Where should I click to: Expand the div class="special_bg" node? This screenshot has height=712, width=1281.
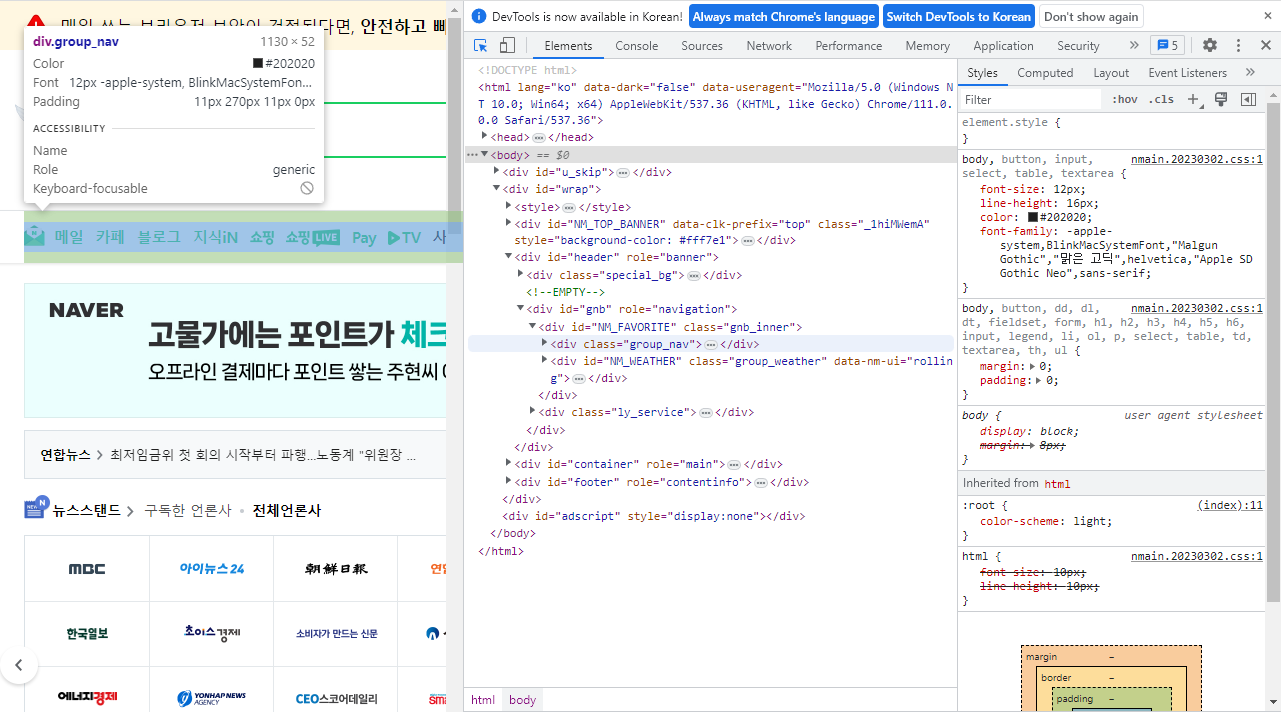520,274
